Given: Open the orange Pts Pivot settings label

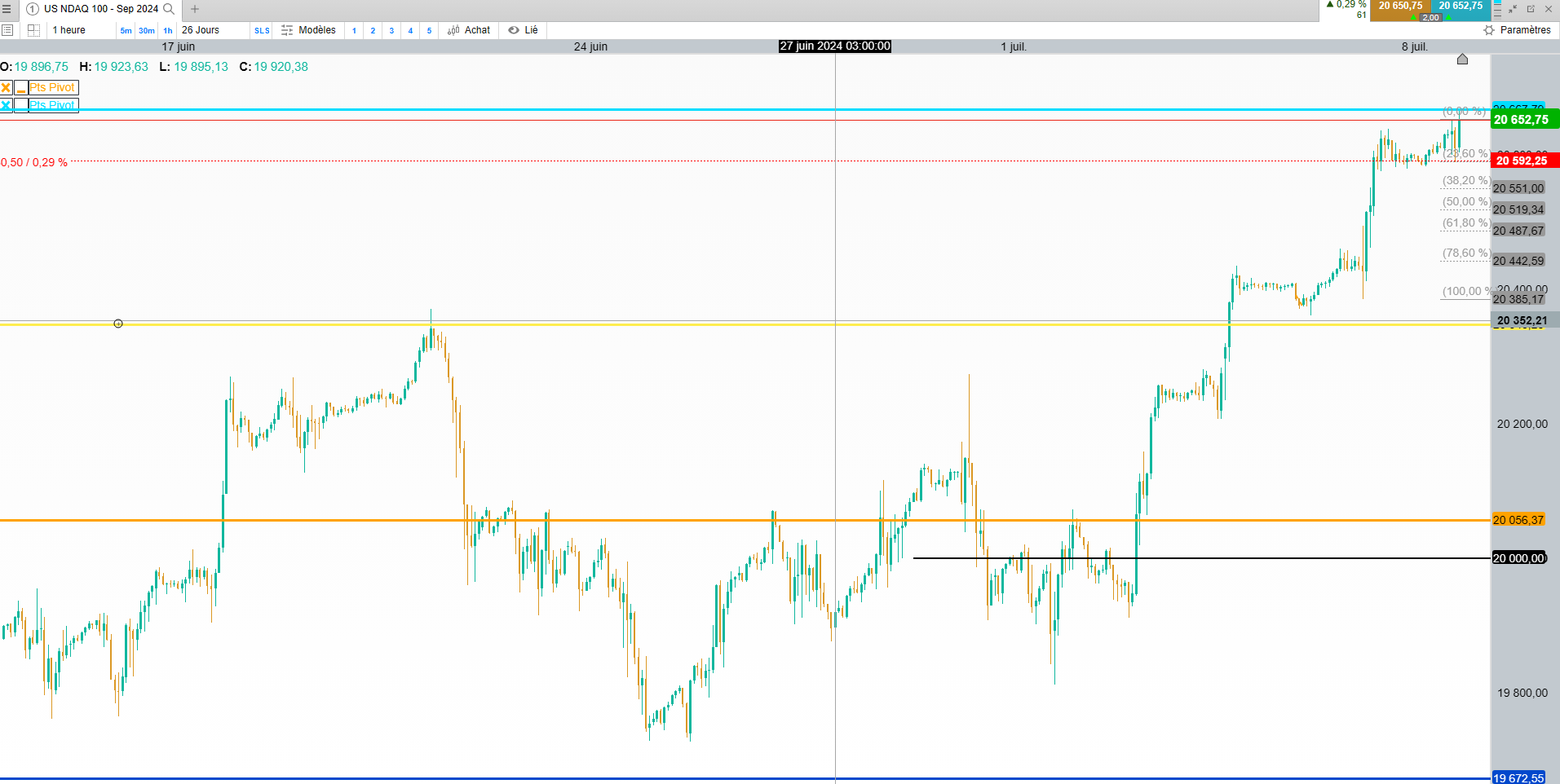Looking at the screenshot, I should 53,87.
